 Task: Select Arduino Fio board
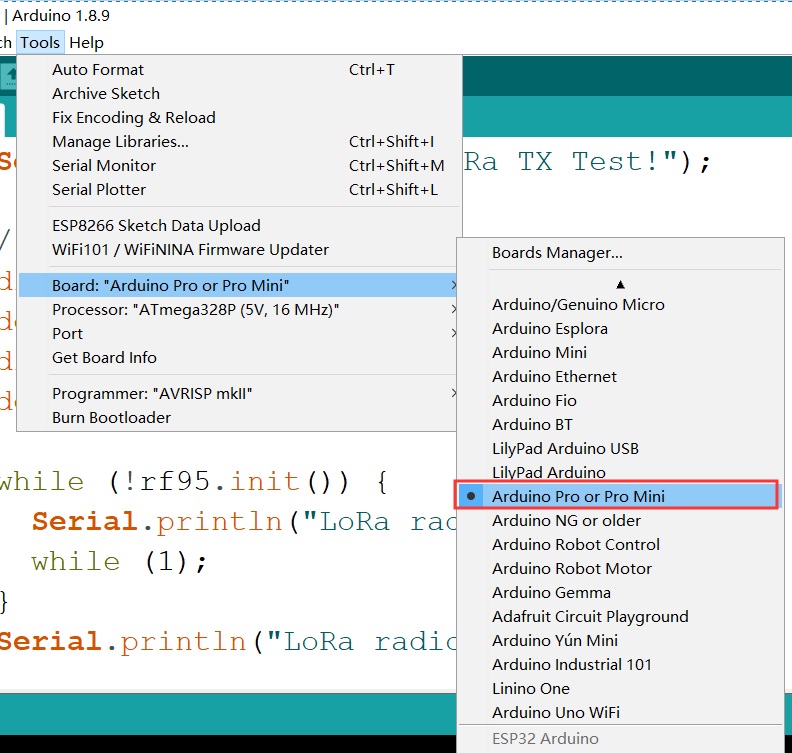point(620,400)
